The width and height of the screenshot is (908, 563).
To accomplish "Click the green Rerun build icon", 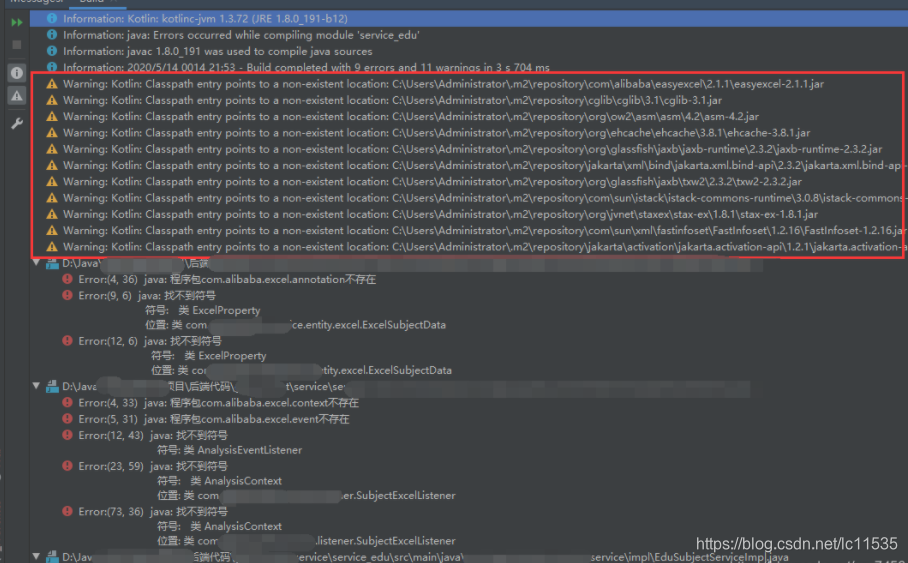I will pos(17,22).
